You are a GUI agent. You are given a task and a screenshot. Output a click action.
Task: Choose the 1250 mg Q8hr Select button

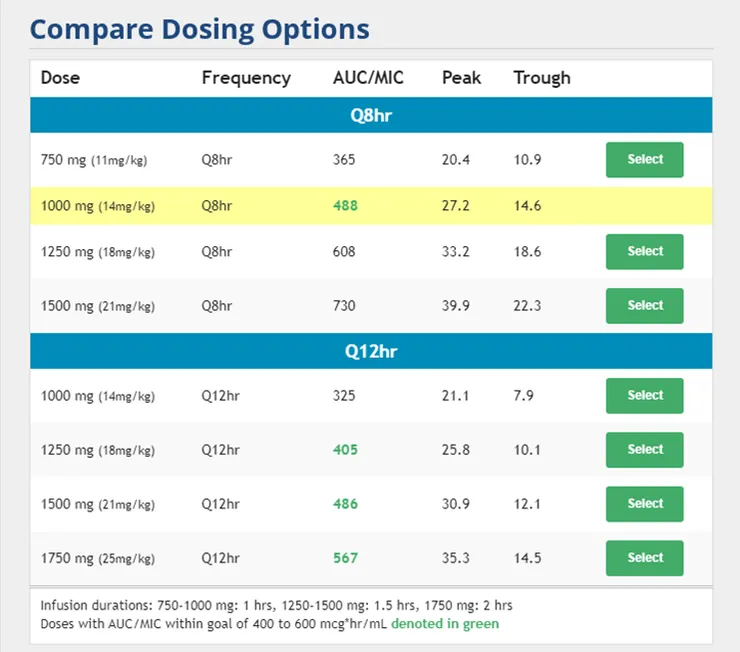[644, 252]
